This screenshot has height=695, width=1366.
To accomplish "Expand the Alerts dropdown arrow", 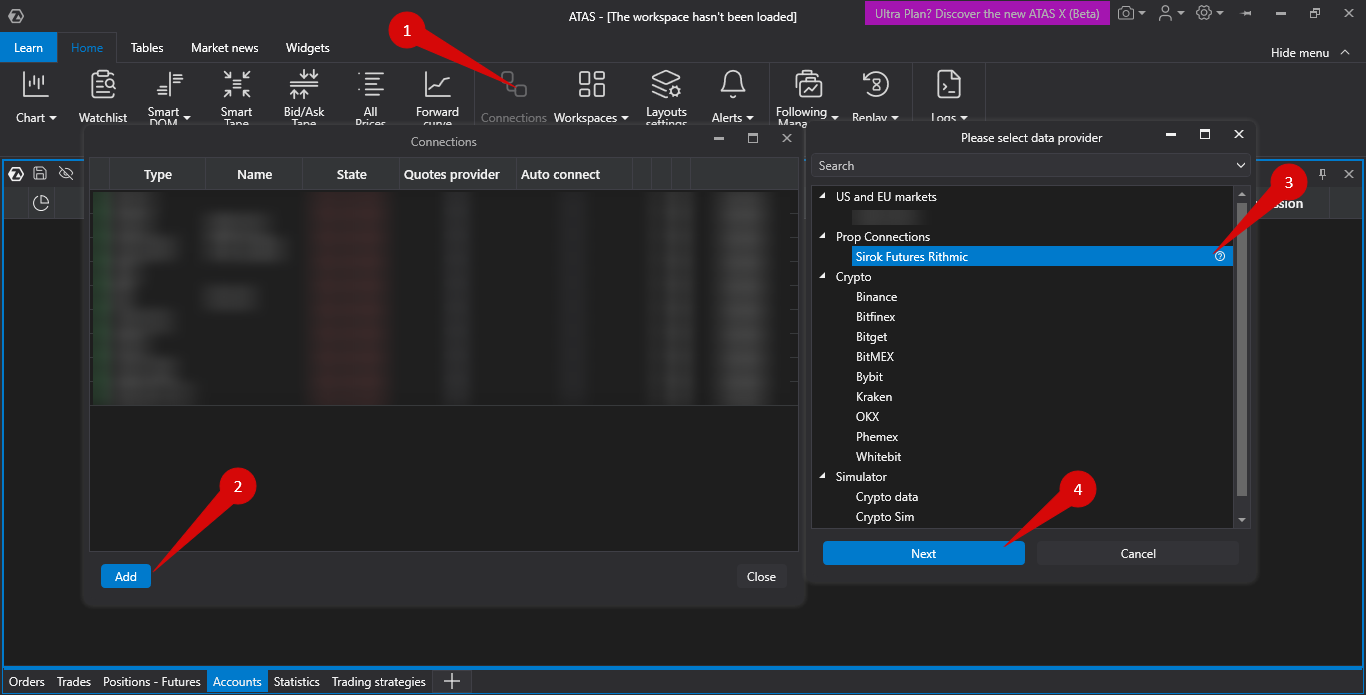I will tap(750, 118).
